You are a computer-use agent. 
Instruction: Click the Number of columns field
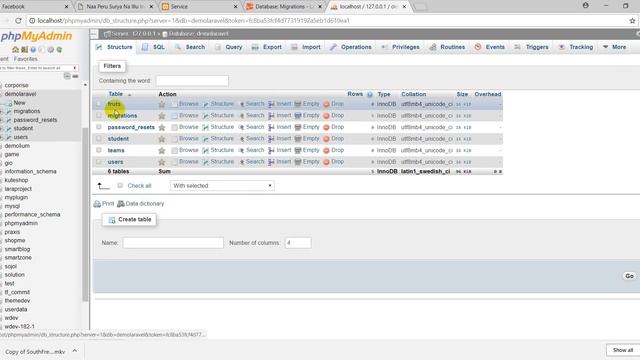(298, 243)
